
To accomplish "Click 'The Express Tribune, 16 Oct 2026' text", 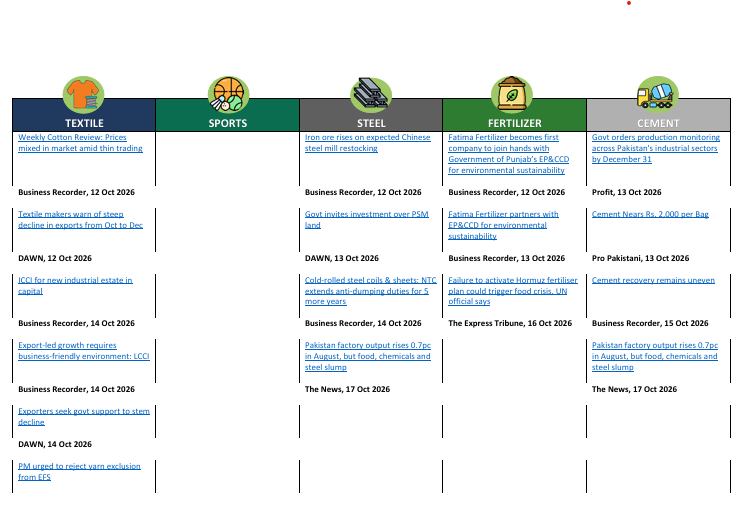I will coord(510,323).
